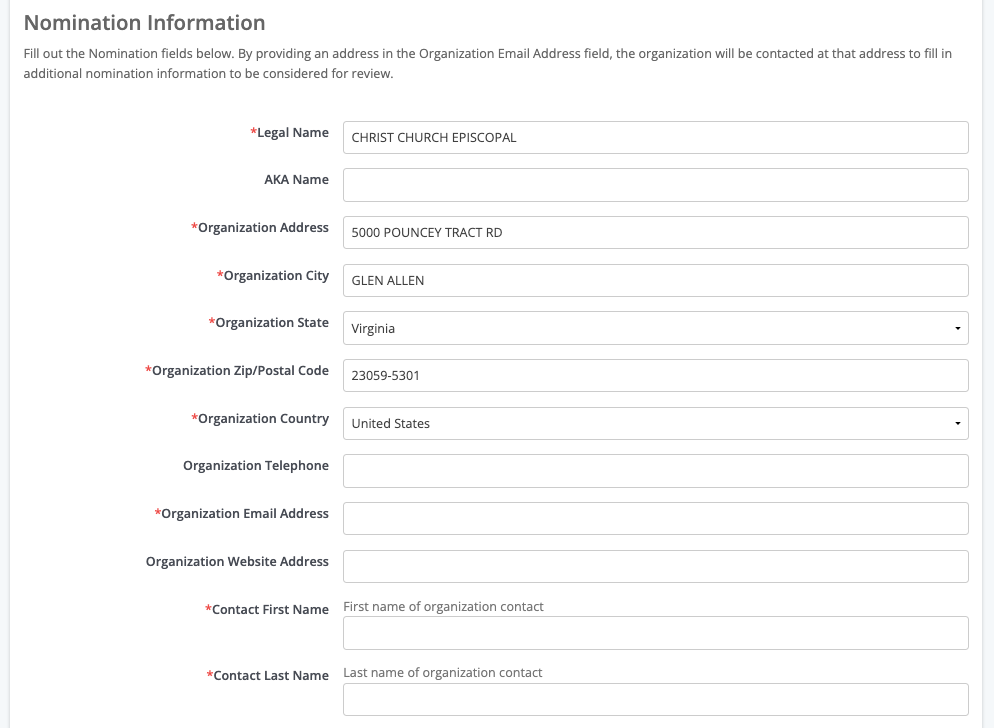The height and width of the screenshot is (728, 994).
Task: Click the Organization Website Address label
Action: 237,561
